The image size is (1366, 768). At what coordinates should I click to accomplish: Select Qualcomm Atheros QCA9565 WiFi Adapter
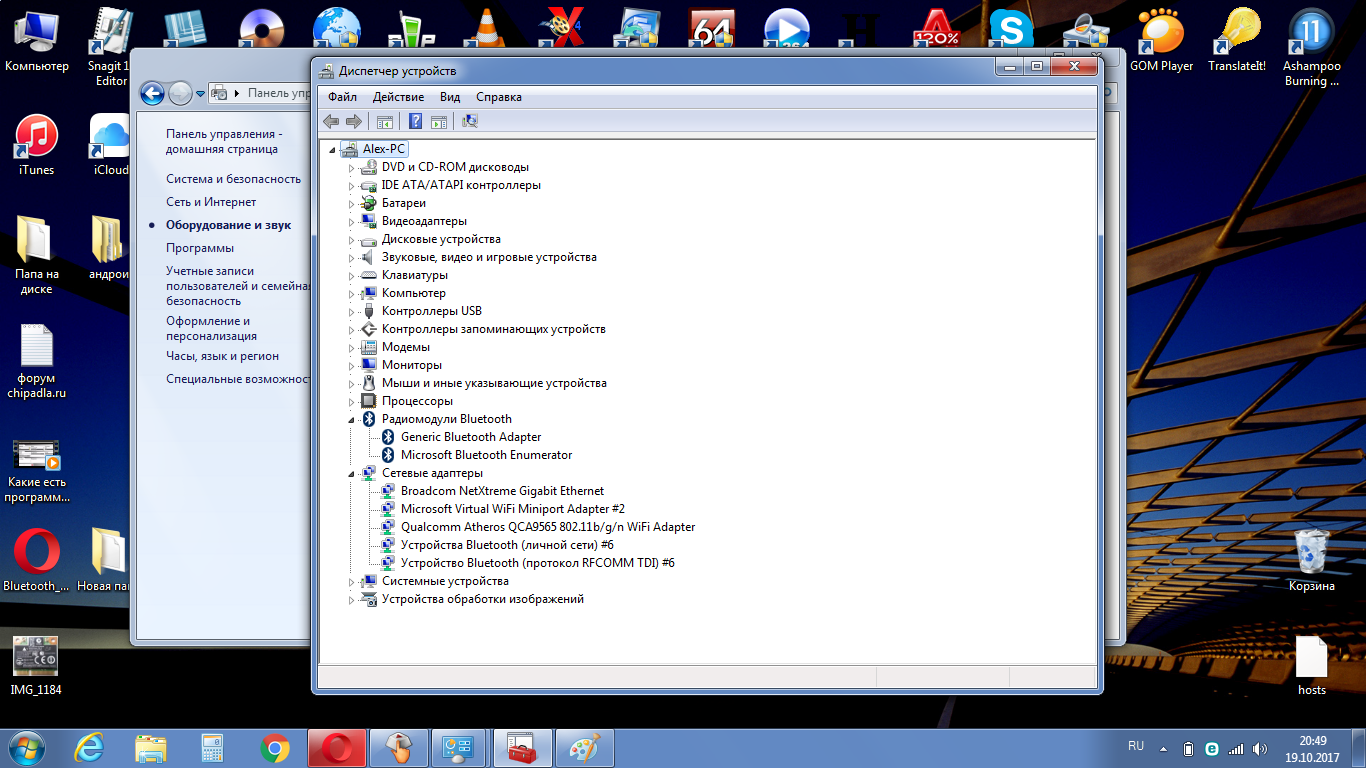click(x=548, y=527)
